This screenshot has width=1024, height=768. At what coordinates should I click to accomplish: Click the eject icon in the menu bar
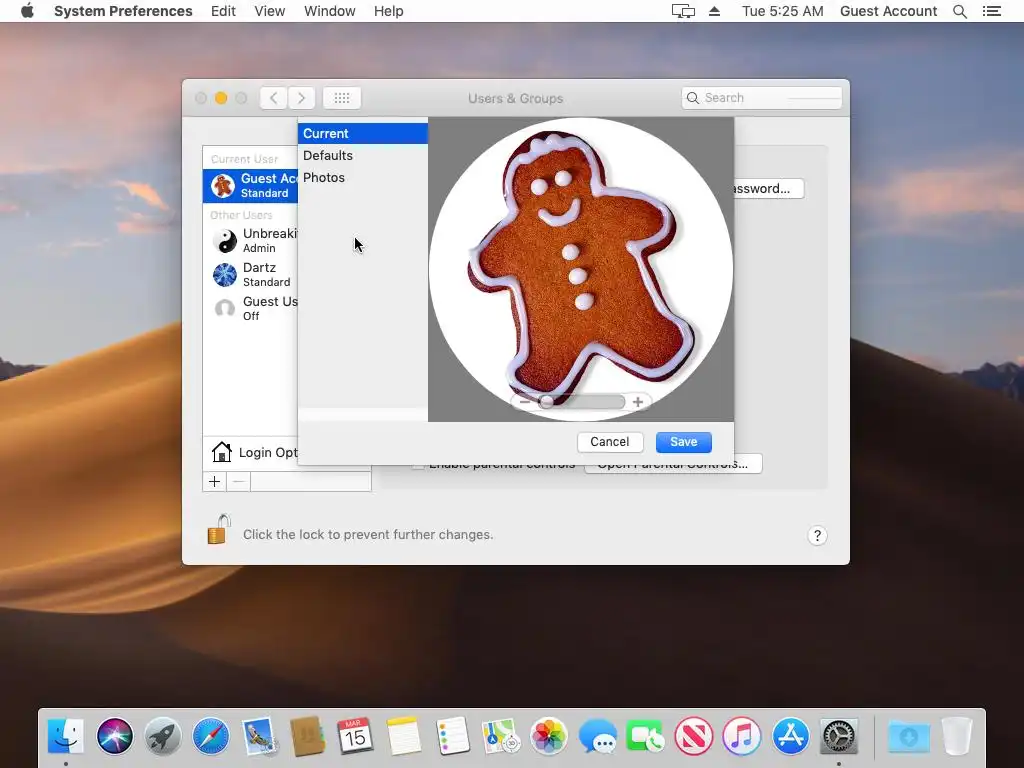pos(714,11)
